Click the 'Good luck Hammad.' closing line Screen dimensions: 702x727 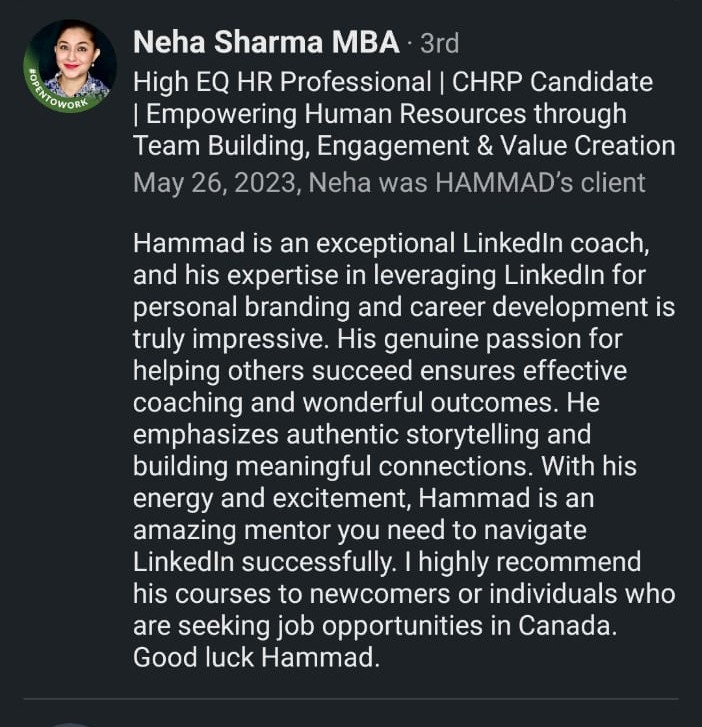256,657
